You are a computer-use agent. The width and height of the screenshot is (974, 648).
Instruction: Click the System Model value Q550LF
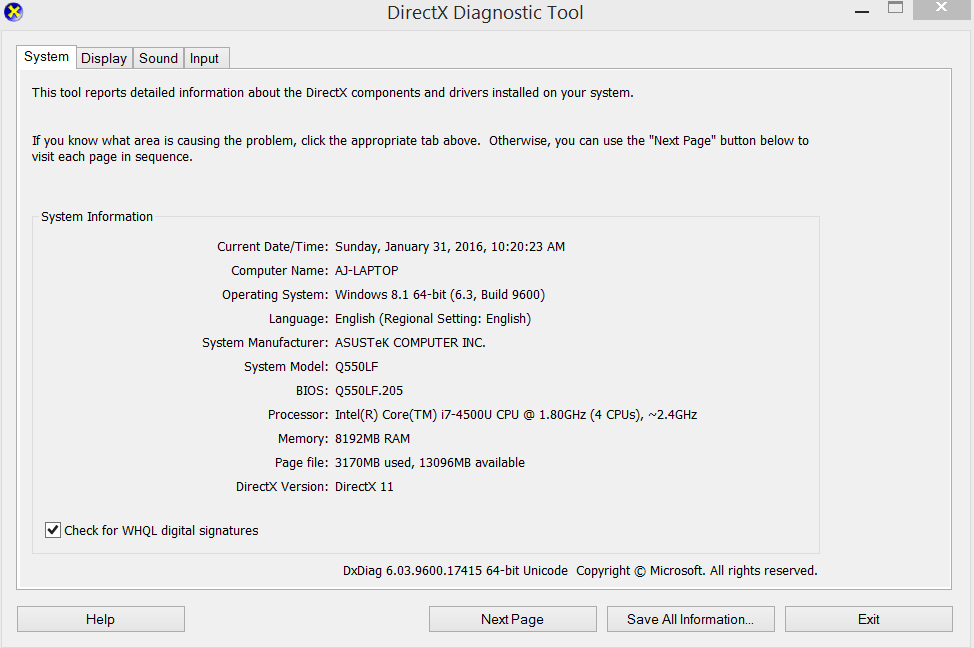click(x=357, y=367)
